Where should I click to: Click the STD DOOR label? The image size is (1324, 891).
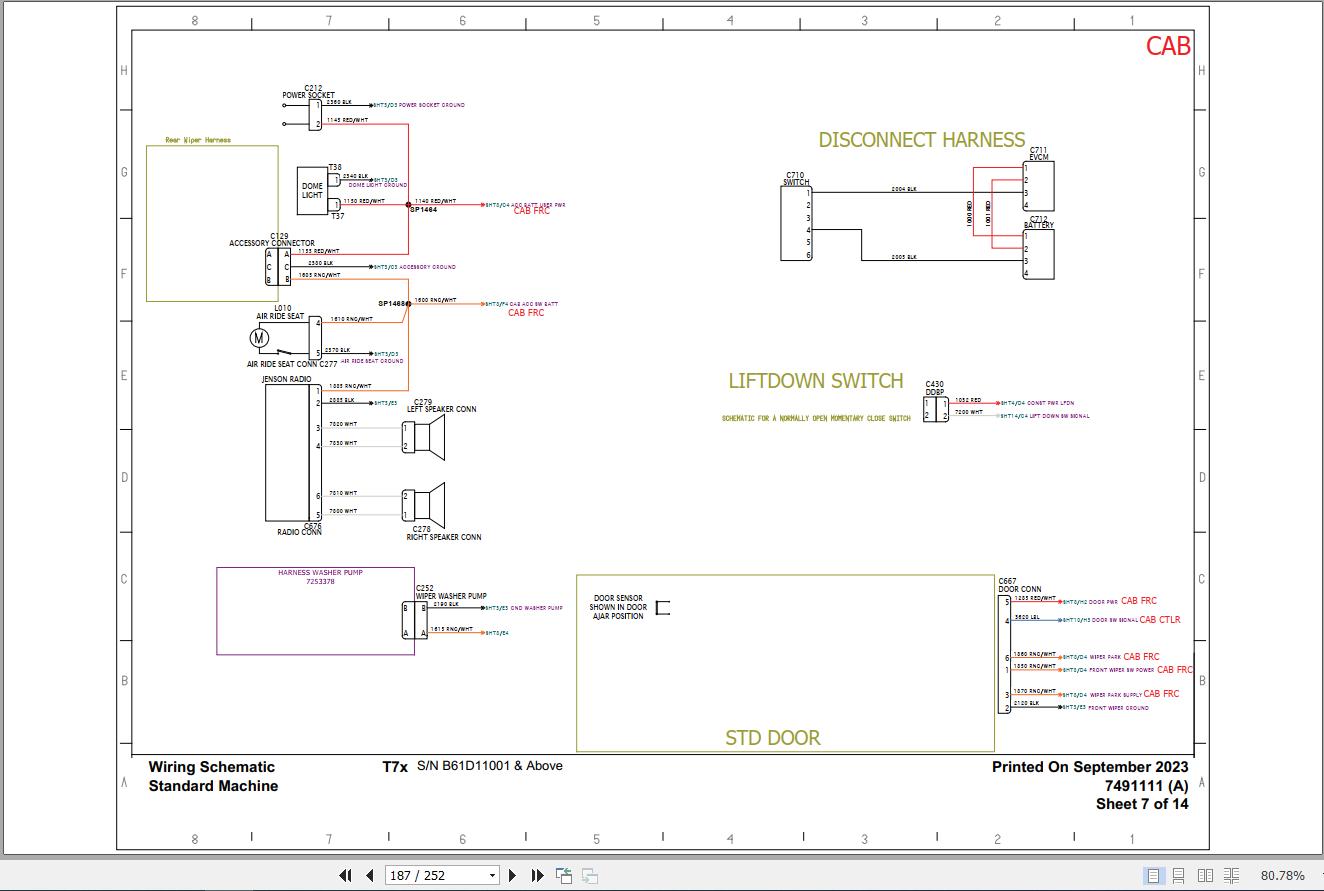772,738
